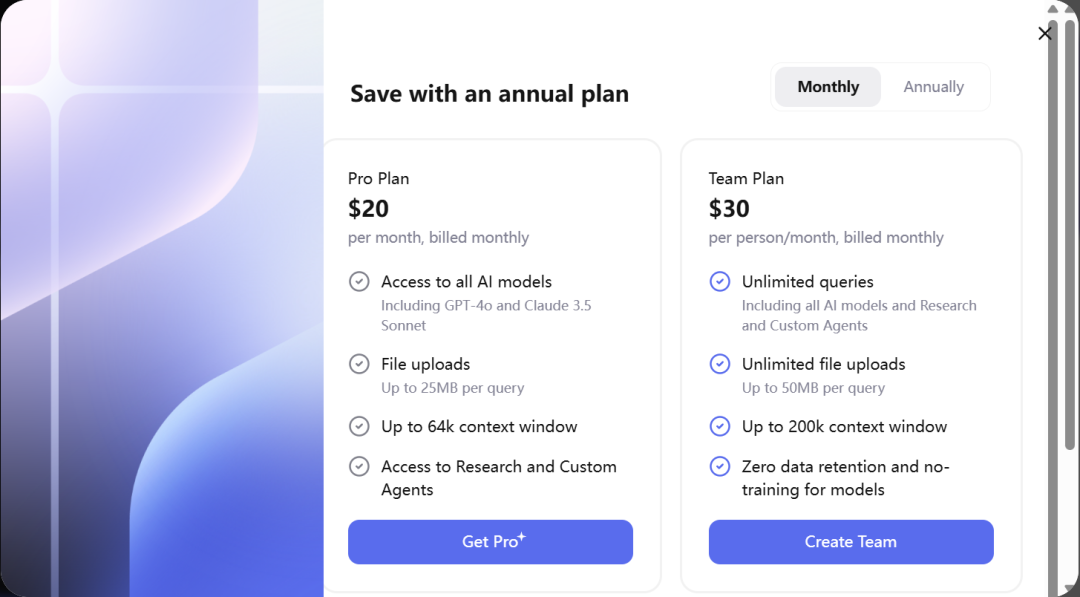
Task: Click the checkmark icon beside Access to all AI models
Action: pyautogui.click(x=359, y=282)
